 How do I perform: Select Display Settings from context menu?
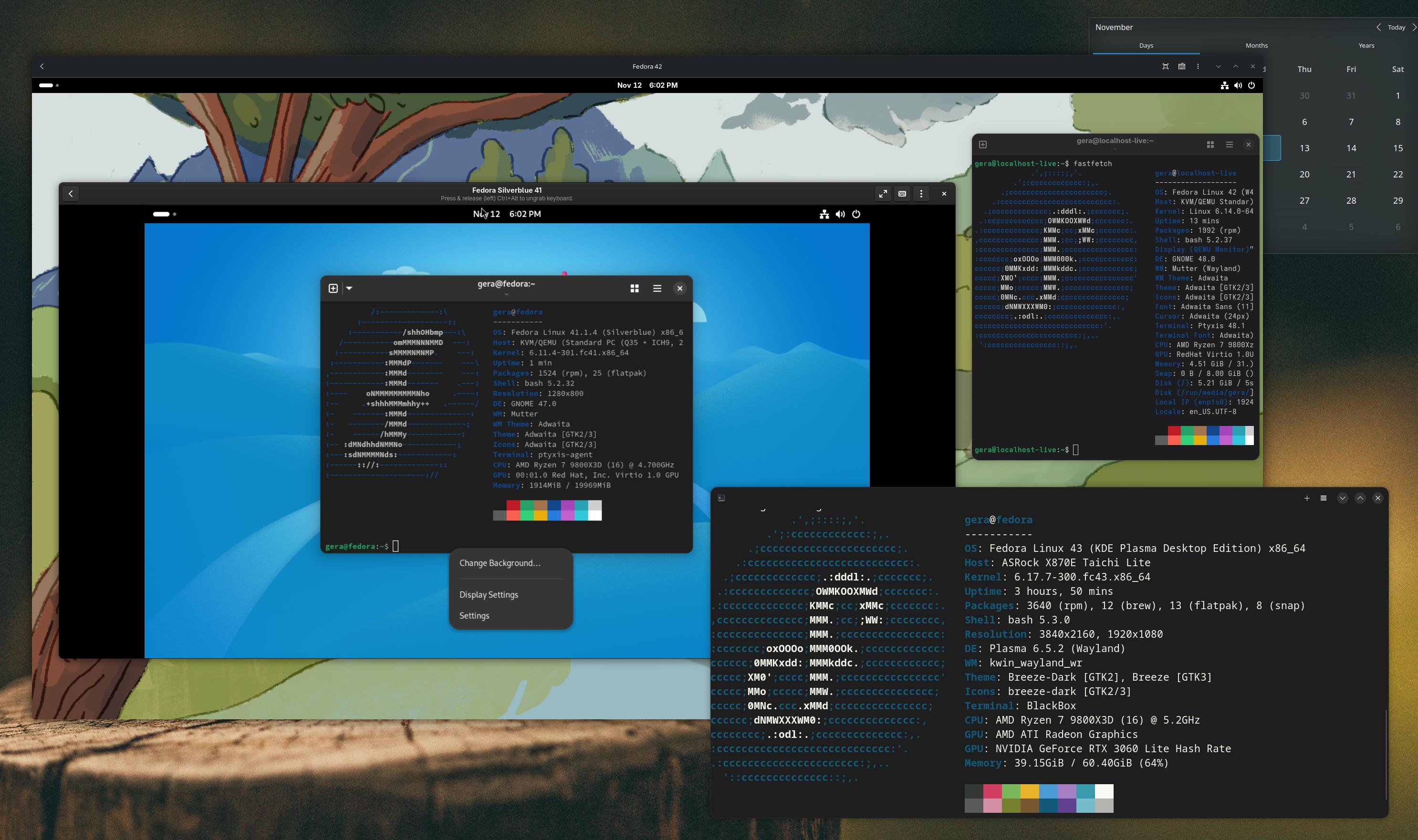pos(489,594)
